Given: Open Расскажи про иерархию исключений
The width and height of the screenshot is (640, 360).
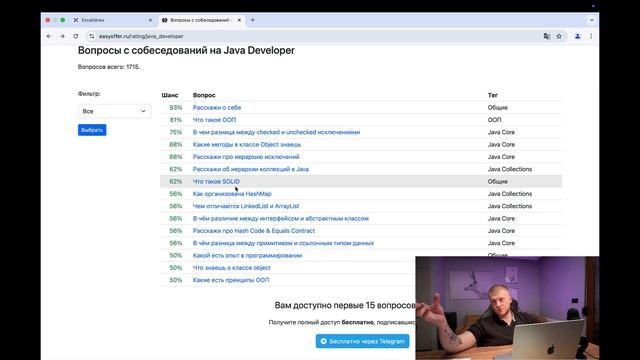Looking at the screenshot, I should click(x=246, y=157).
